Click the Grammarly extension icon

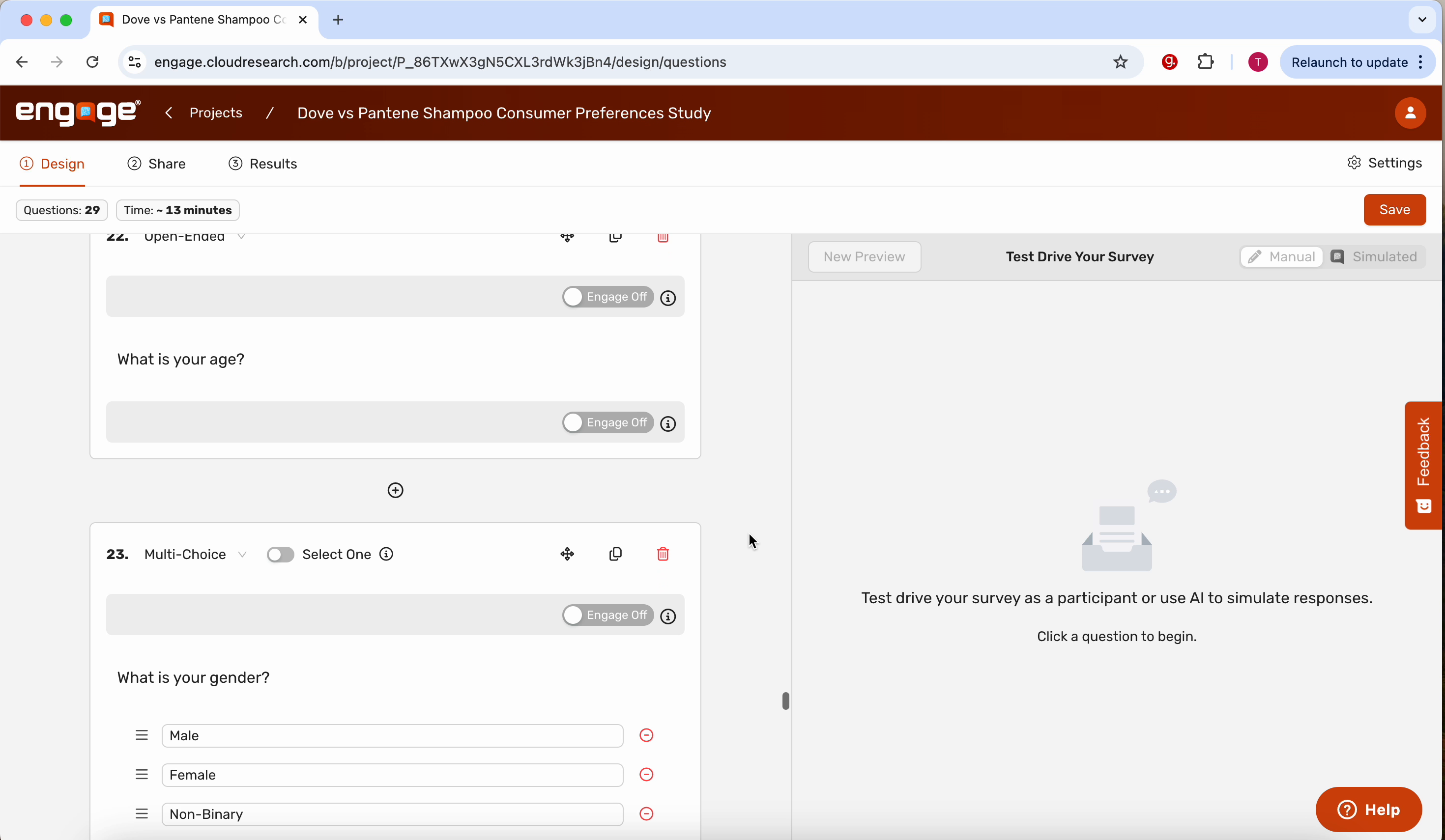click(x=1169, y=62)
